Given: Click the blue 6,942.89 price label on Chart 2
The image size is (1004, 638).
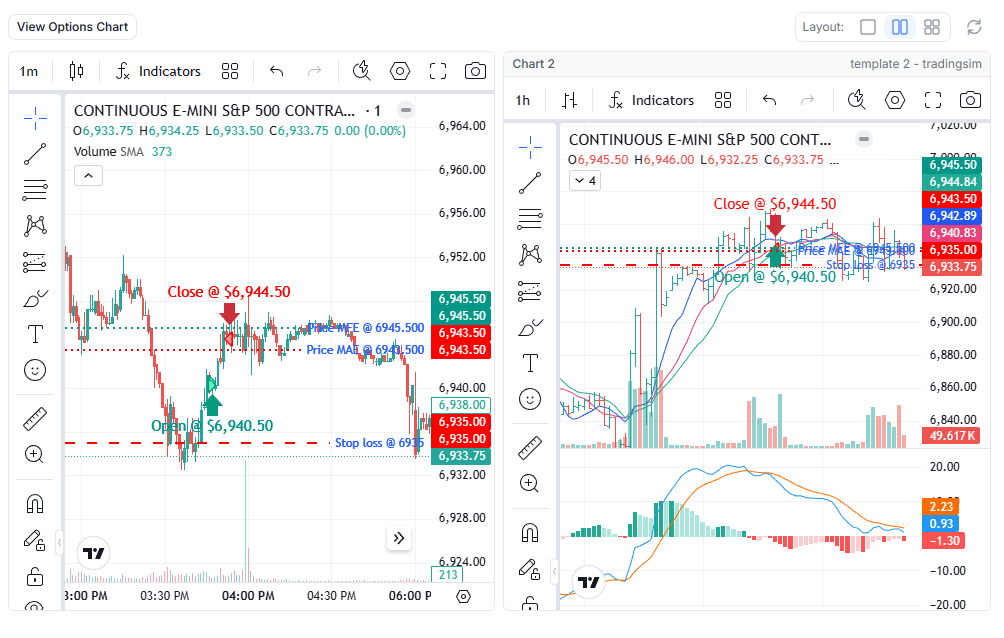Looking at the screenshot, I should coord(952,217).
